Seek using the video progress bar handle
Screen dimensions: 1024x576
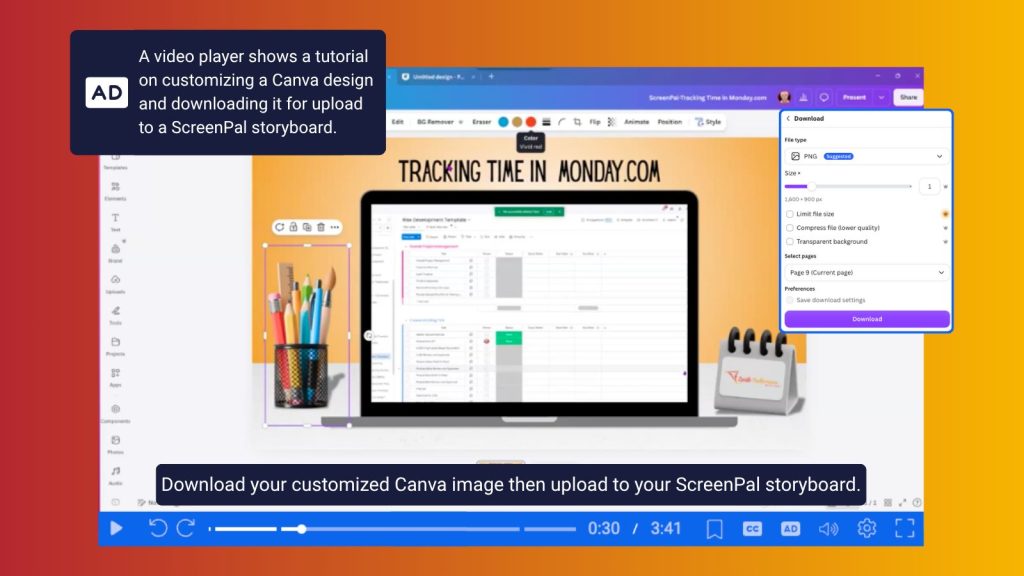(302, 529)
